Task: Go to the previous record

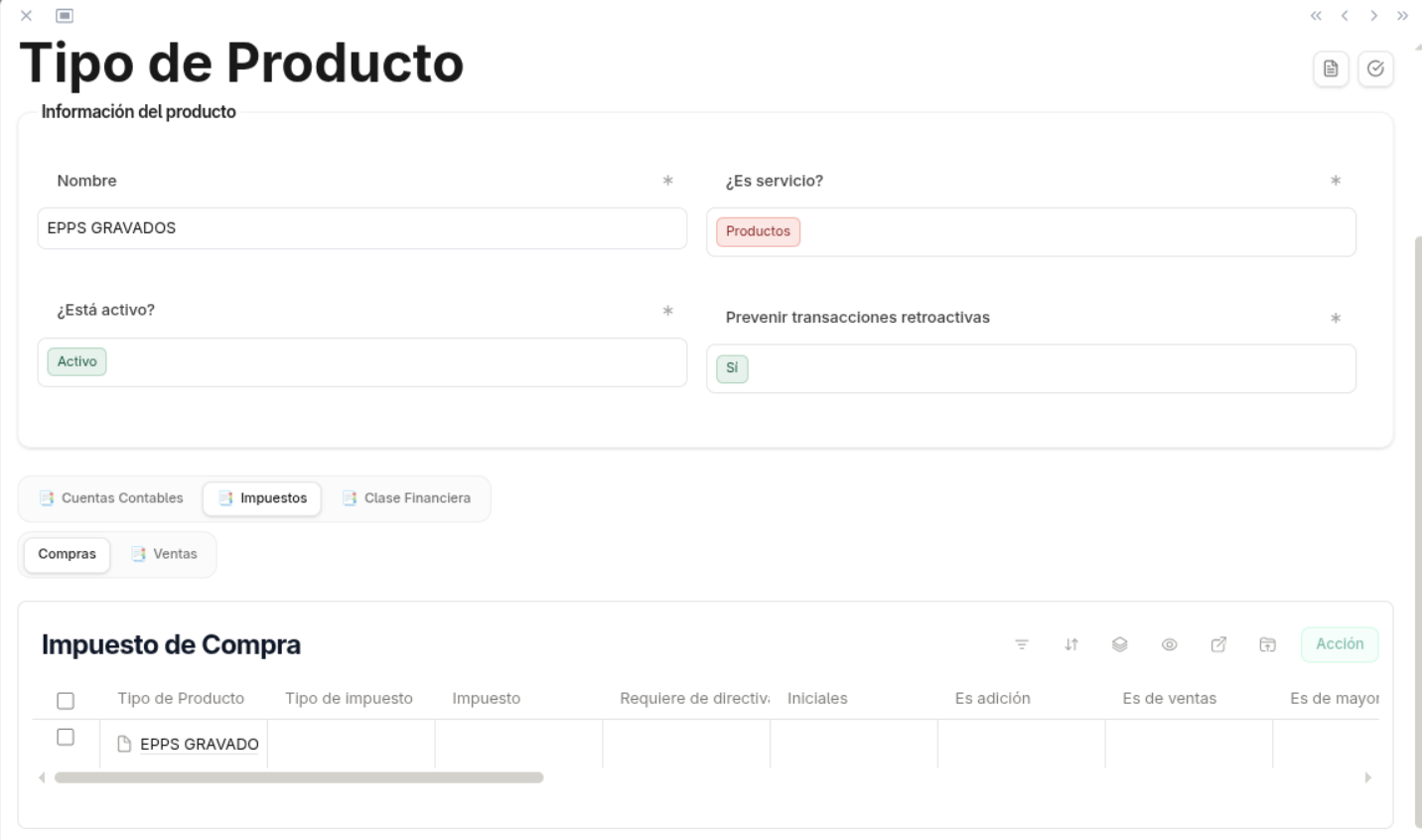Action: tap(1345, 16)
